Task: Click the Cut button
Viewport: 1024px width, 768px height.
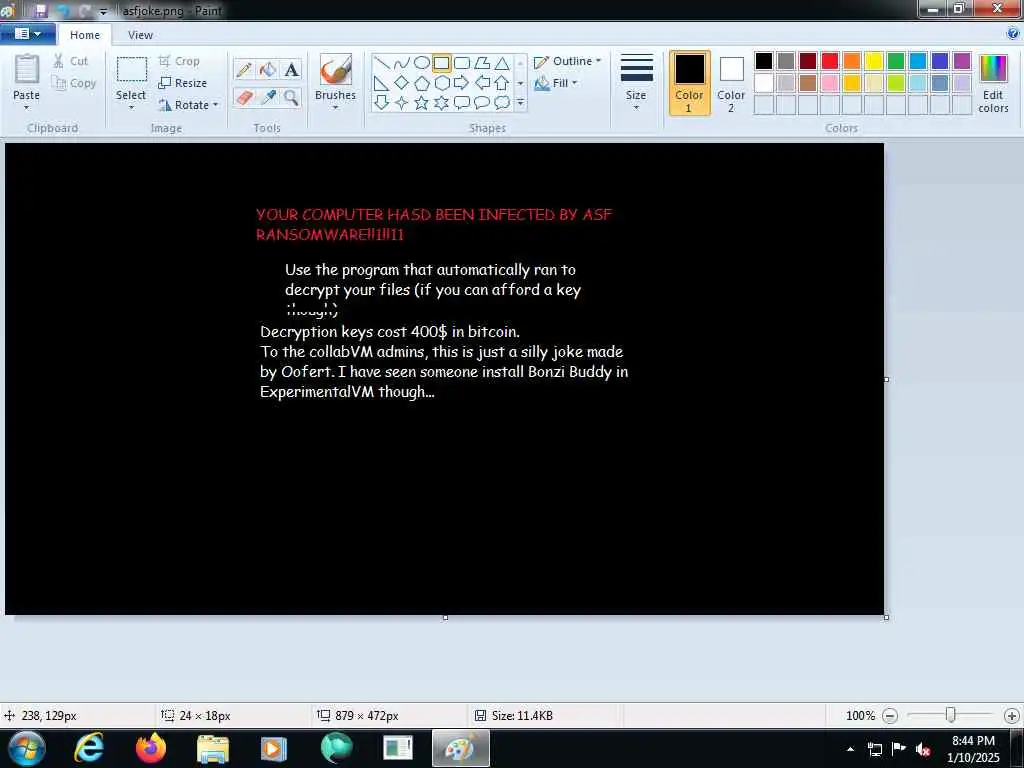Action: pyautogui.click(x=71, y=61)
